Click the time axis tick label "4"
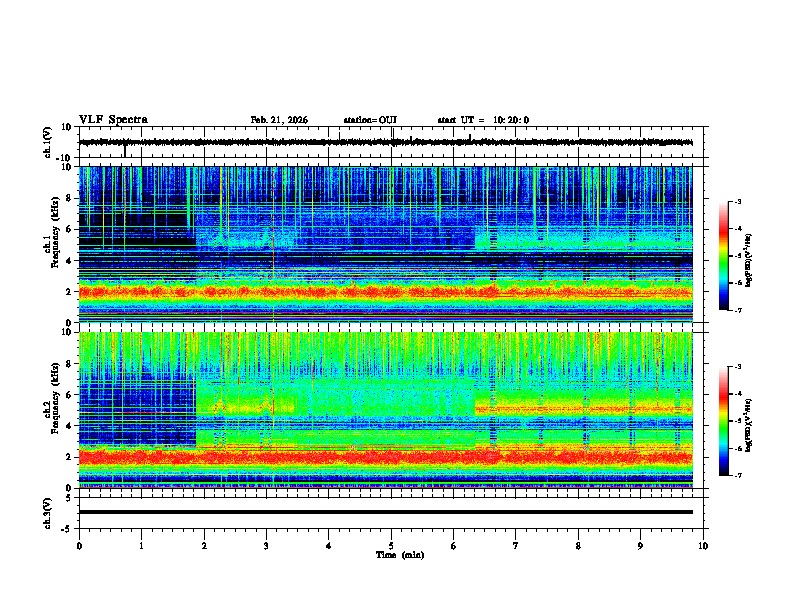The image size is (792, 612). (329, 546)
